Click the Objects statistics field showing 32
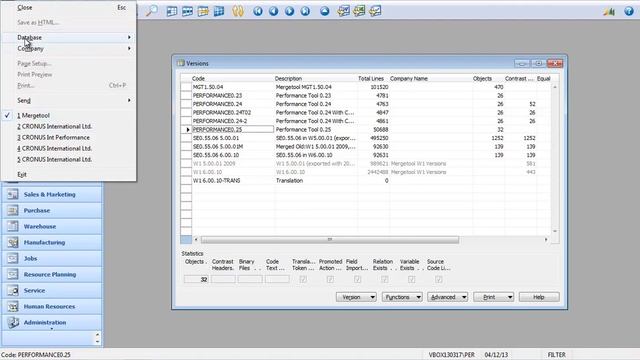 pyautogui.click(x=196, y=279)
